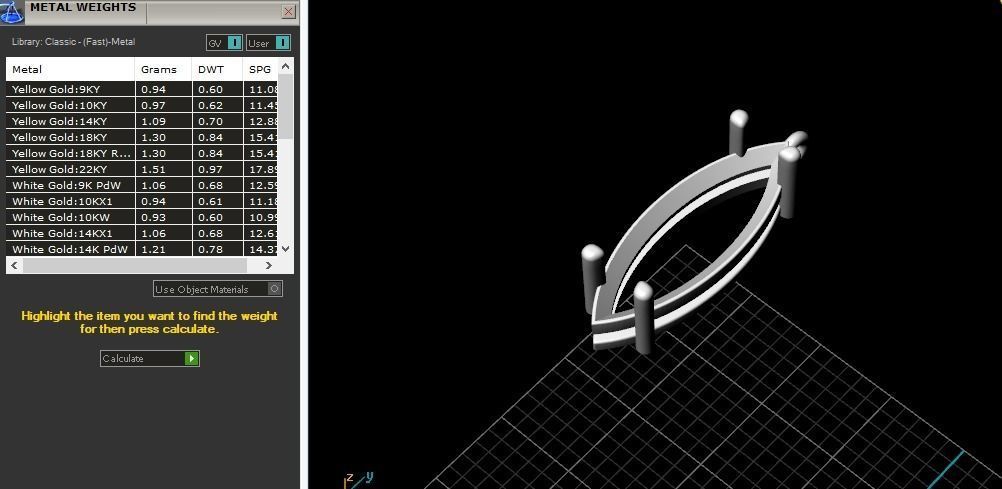
Task: Click the 0.97 DWT value for 22KY
Action: click(x=210, y=169)
